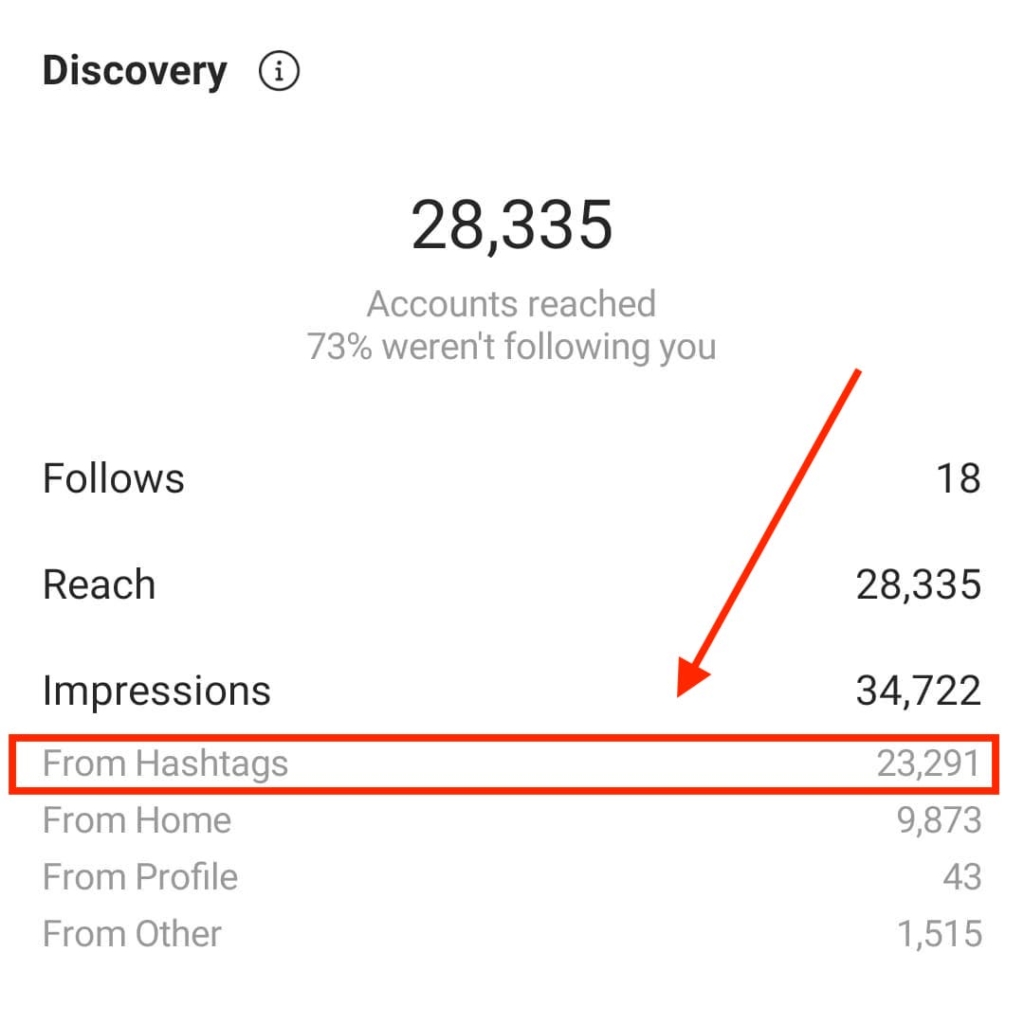Click the From Hashtags row
This screenshot has height=1024, width=1024.
[x=504, y=764]
